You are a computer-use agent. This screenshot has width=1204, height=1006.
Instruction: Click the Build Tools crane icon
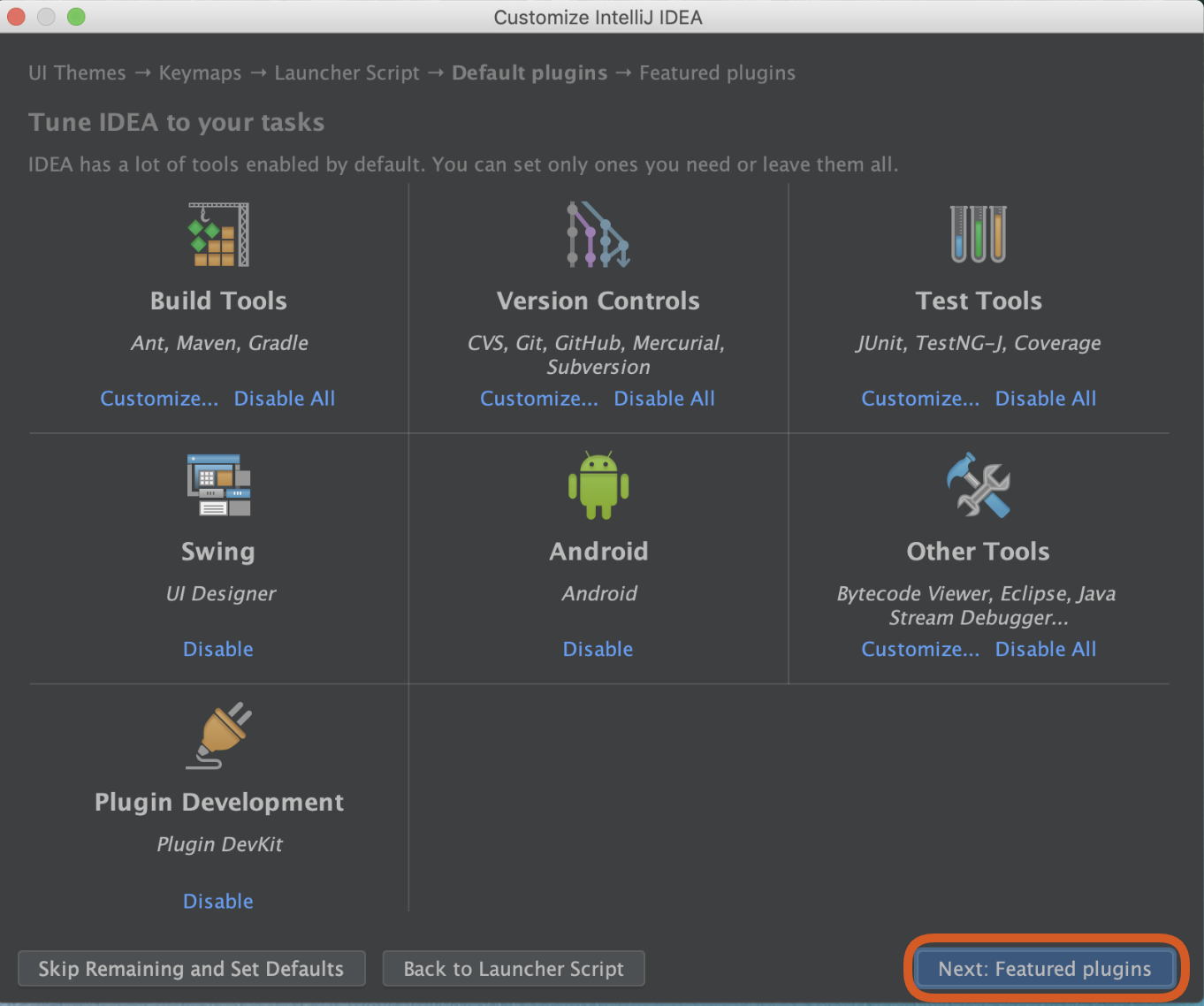[218, 235]
